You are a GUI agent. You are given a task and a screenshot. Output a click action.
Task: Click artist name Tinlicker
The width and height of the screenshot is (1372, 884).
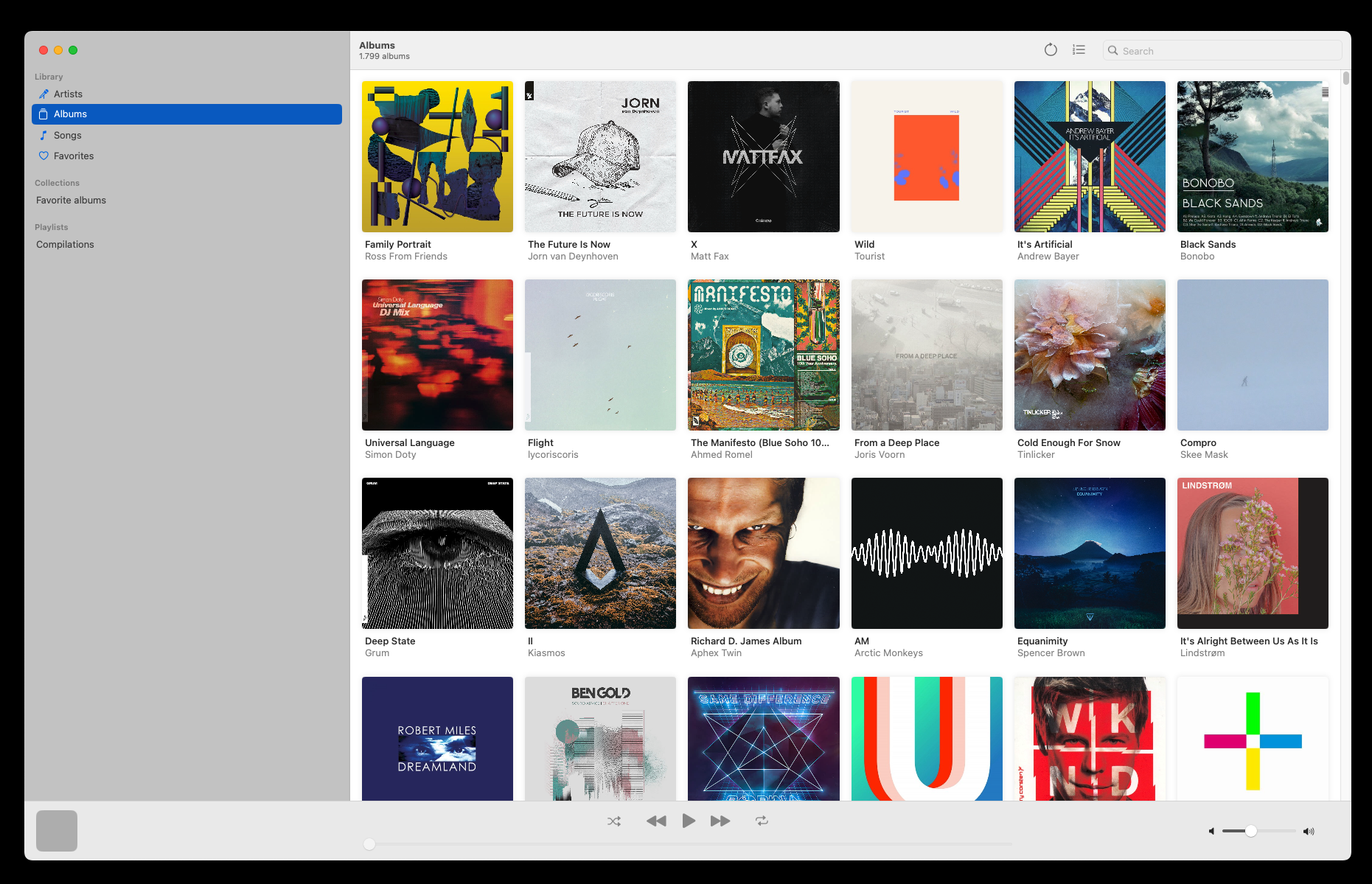(1036, 455)
